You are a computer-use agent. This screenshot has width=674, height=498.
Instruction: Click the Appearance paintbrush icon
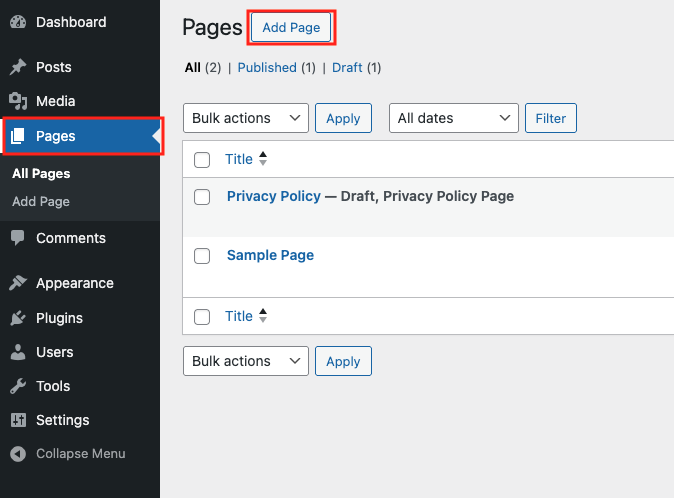(18, 283)
